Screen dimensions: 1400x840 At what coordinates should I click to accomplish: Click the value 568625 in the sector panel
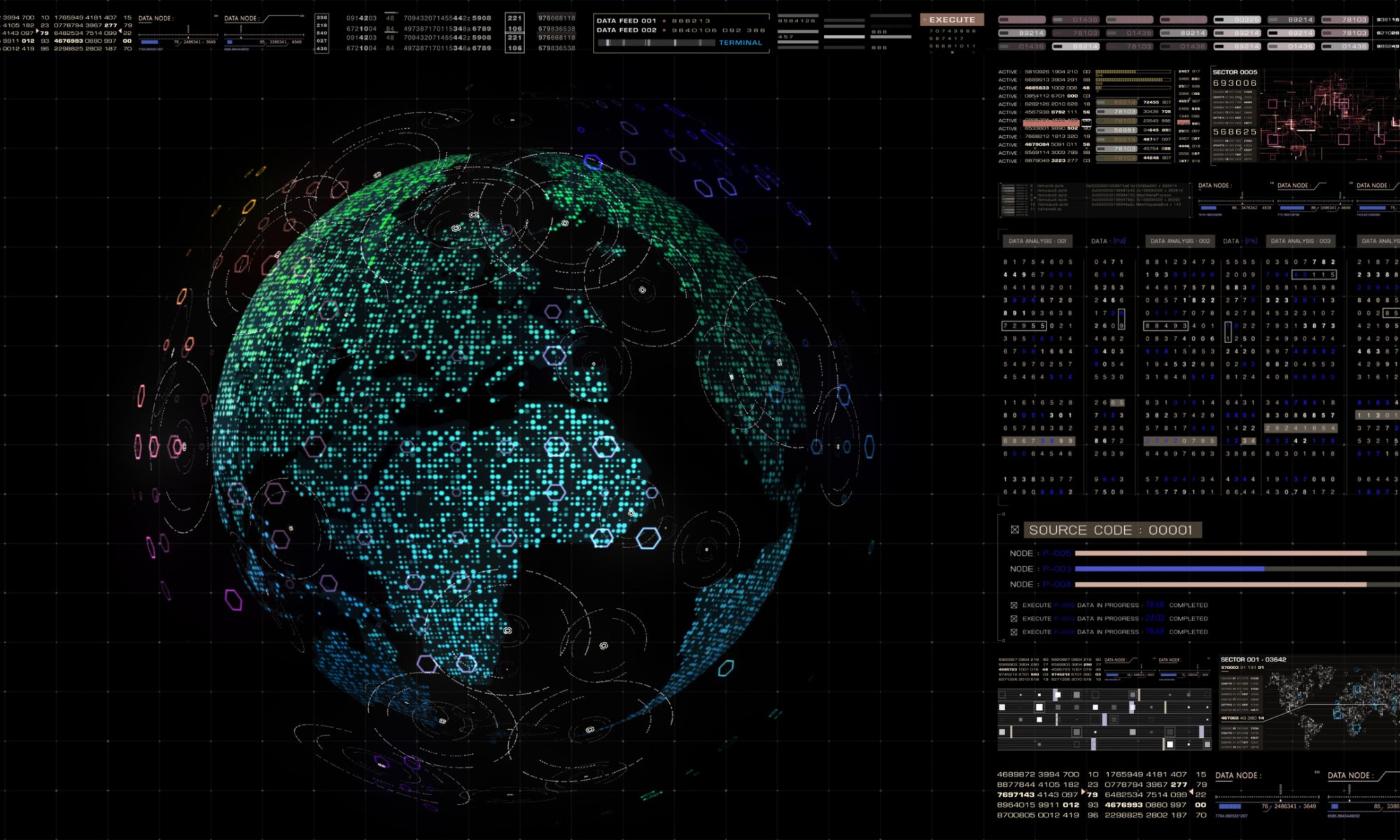coord(1234,132)
